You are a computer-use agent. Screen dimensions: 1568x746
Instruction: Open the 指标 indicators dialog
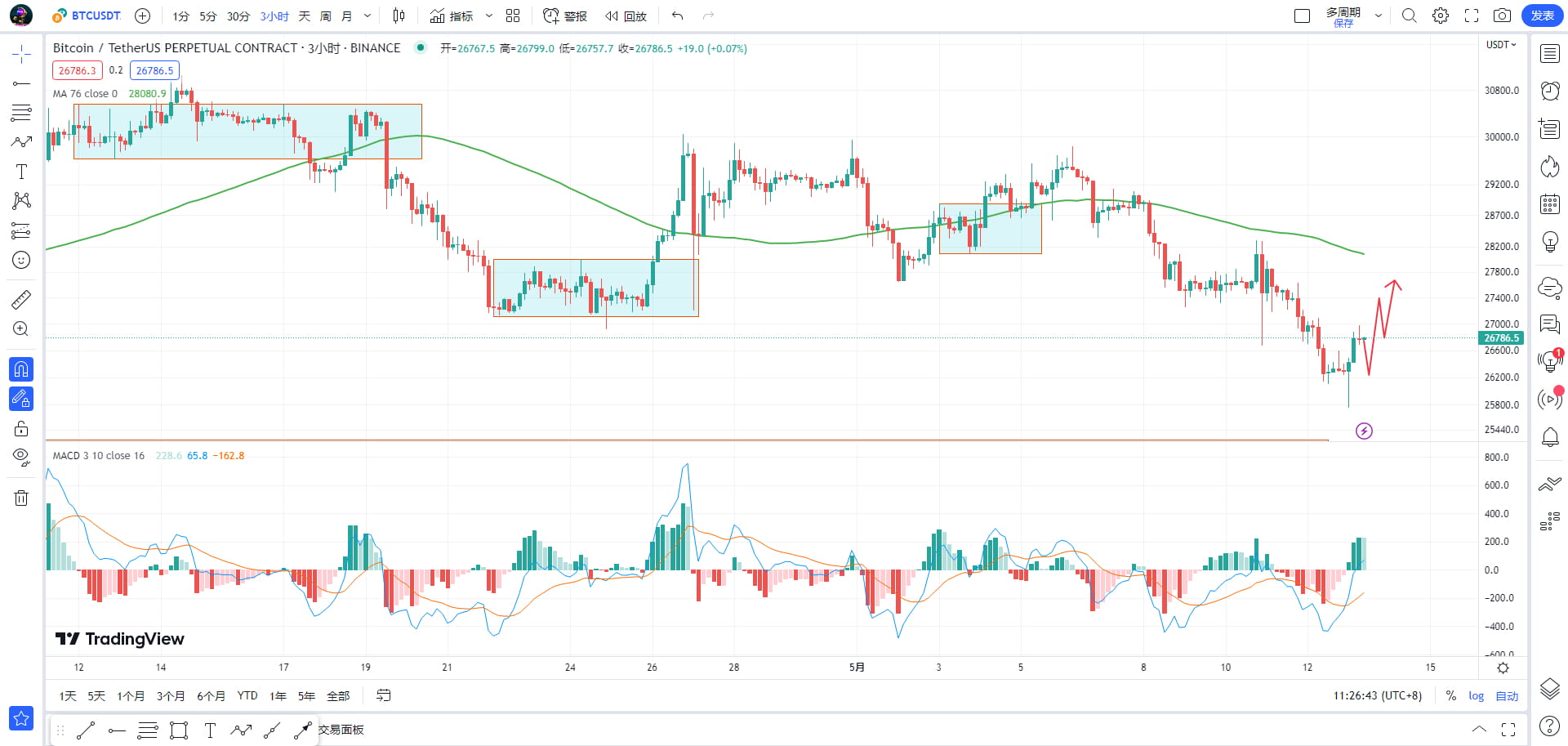tap(452, 16)
